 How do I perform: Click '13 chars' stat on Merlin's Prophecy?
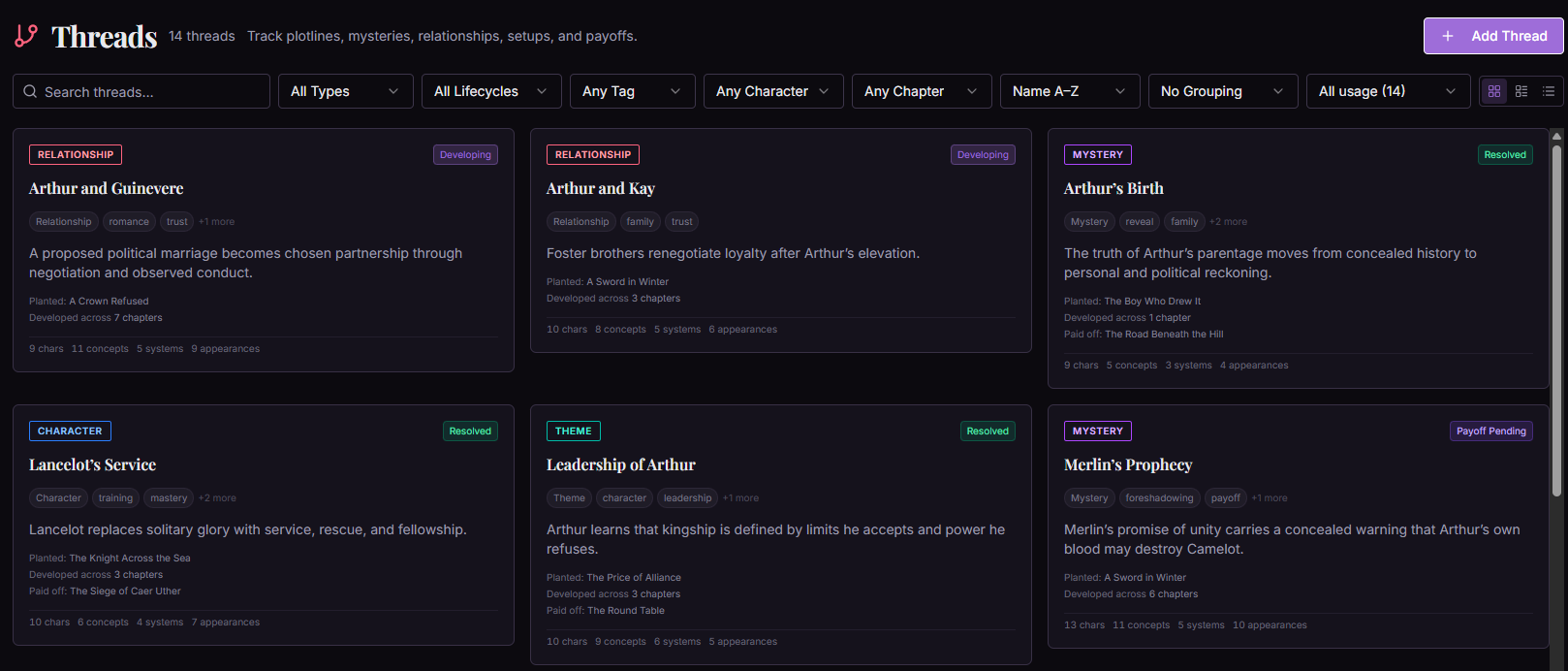tap(1084, 625)
